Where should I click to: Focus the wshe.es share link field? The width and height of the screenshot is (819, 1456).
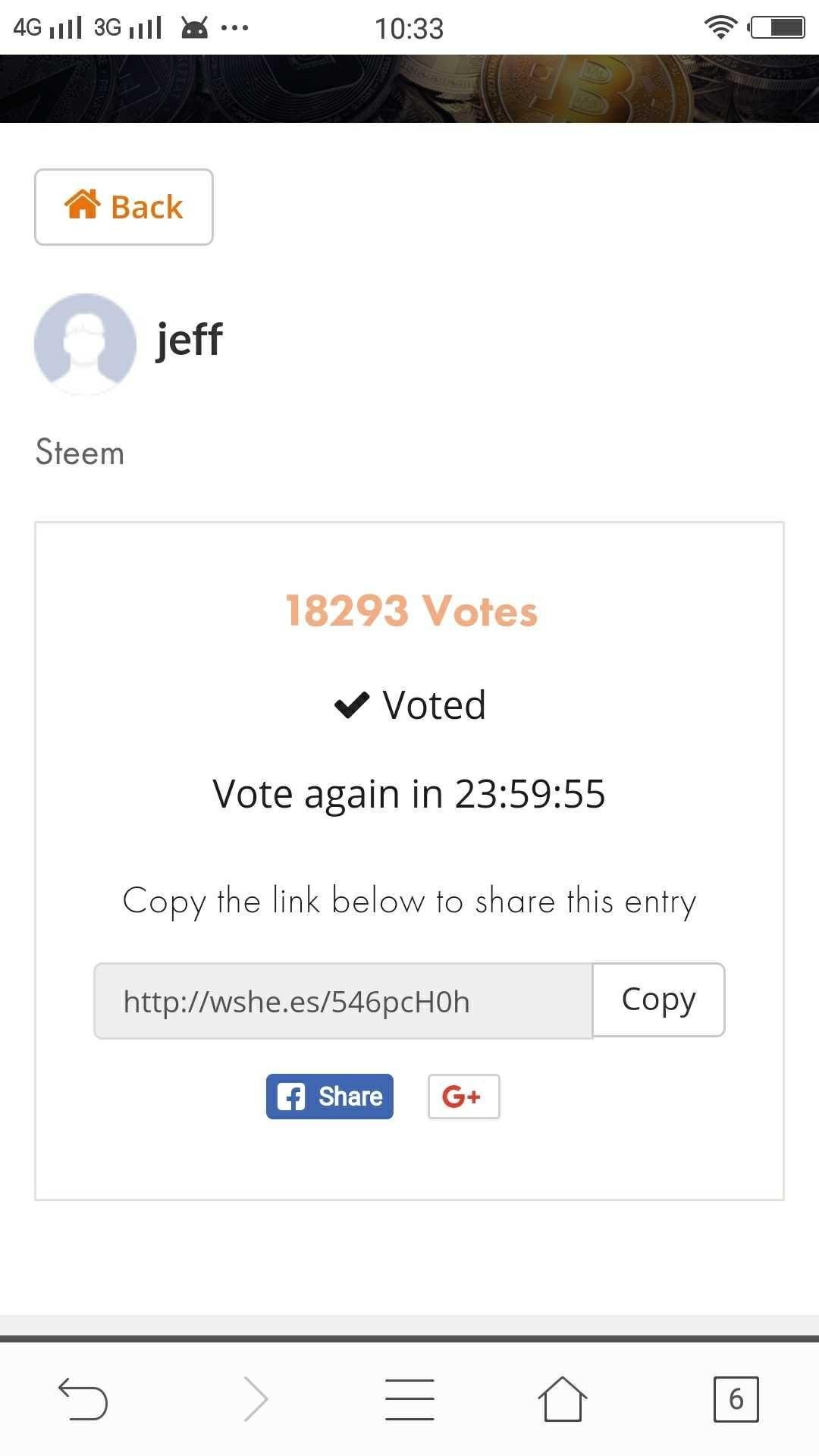tap(343, 1001)
